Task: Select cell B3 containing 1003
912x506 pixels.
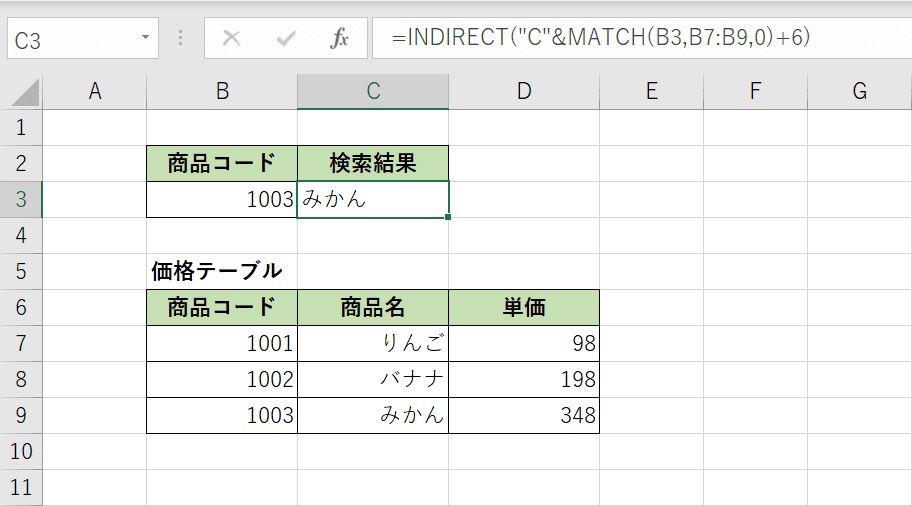Action: 222,199
